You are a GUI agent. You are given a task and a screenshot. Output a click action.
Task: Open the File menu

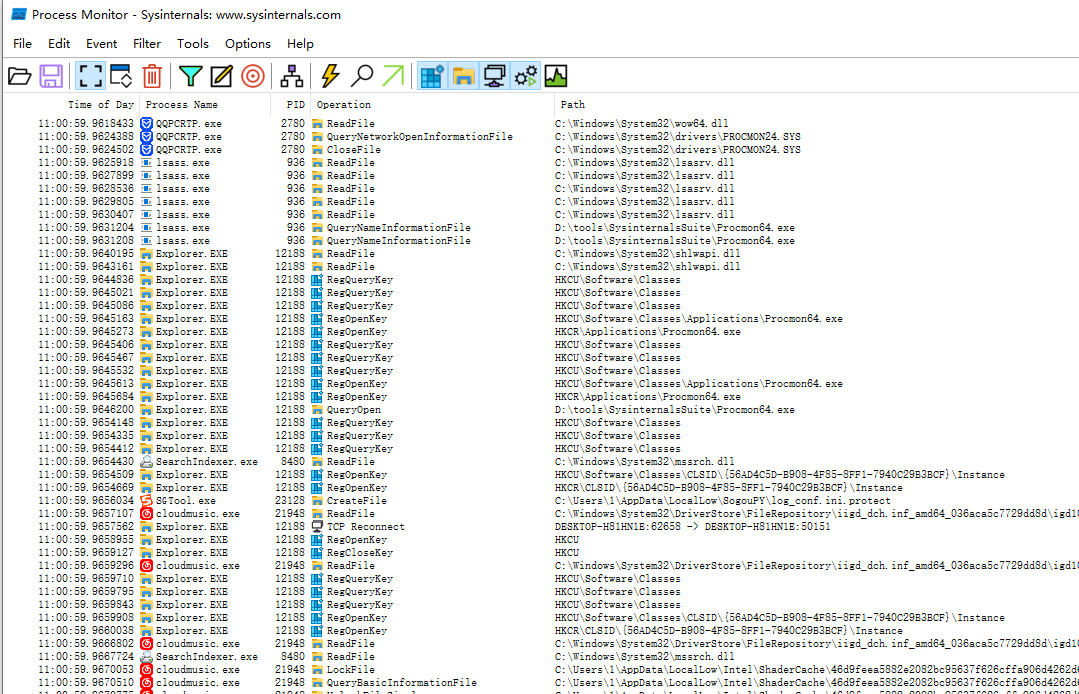(x=22, y=43)
